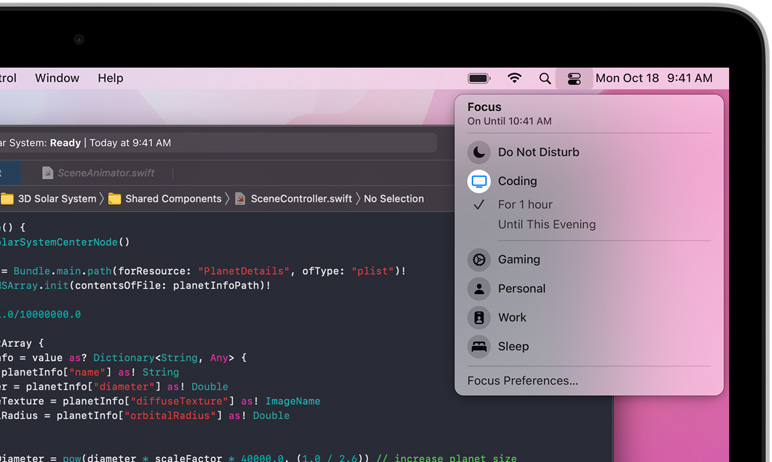This screenshot has width=772, height=462.
Task: Click the Sleep bed icon
Action: coord(479,347)
